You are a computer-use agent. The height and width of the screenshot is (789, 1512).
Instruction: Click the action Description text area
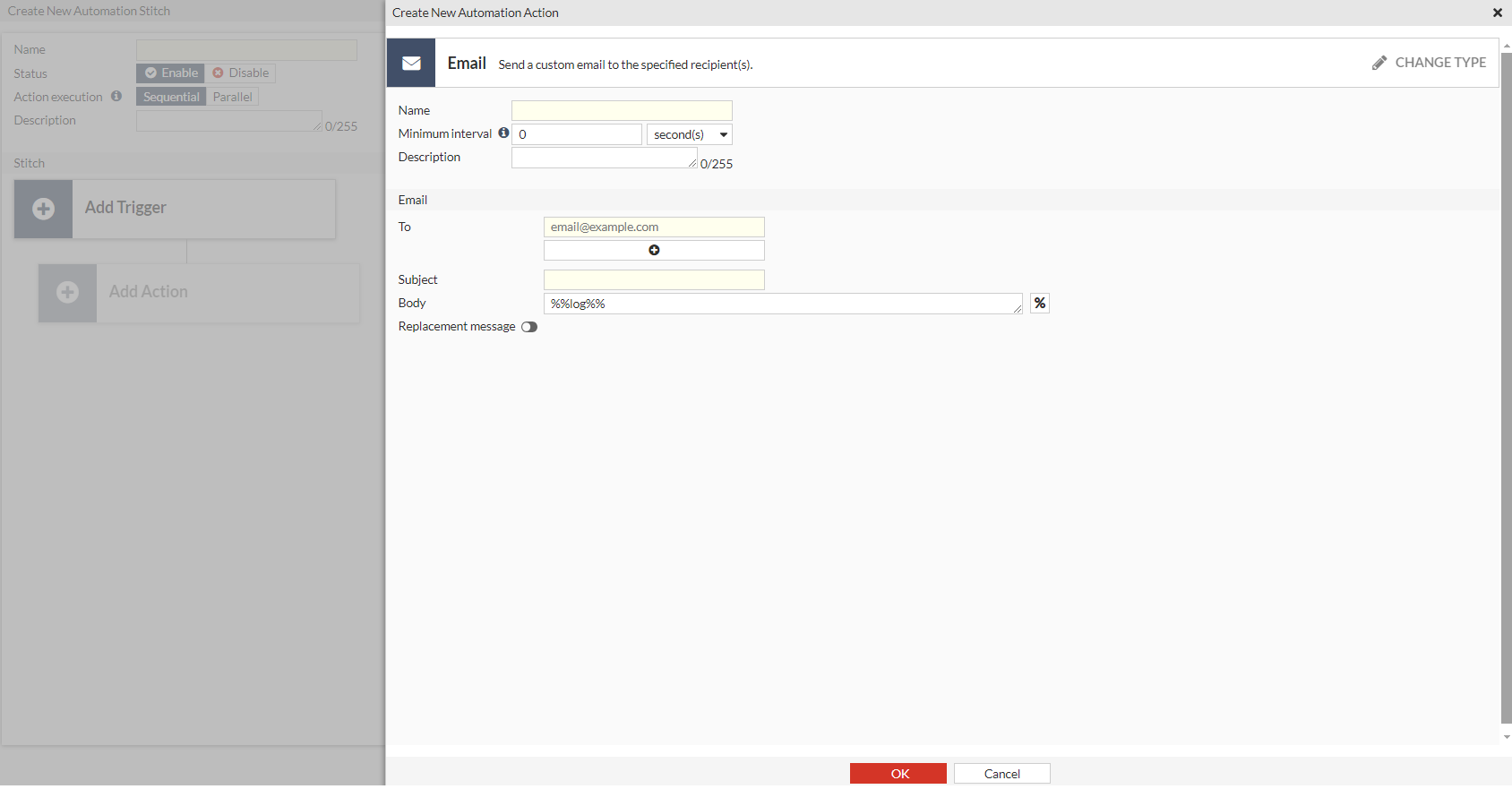coord(605,158)
